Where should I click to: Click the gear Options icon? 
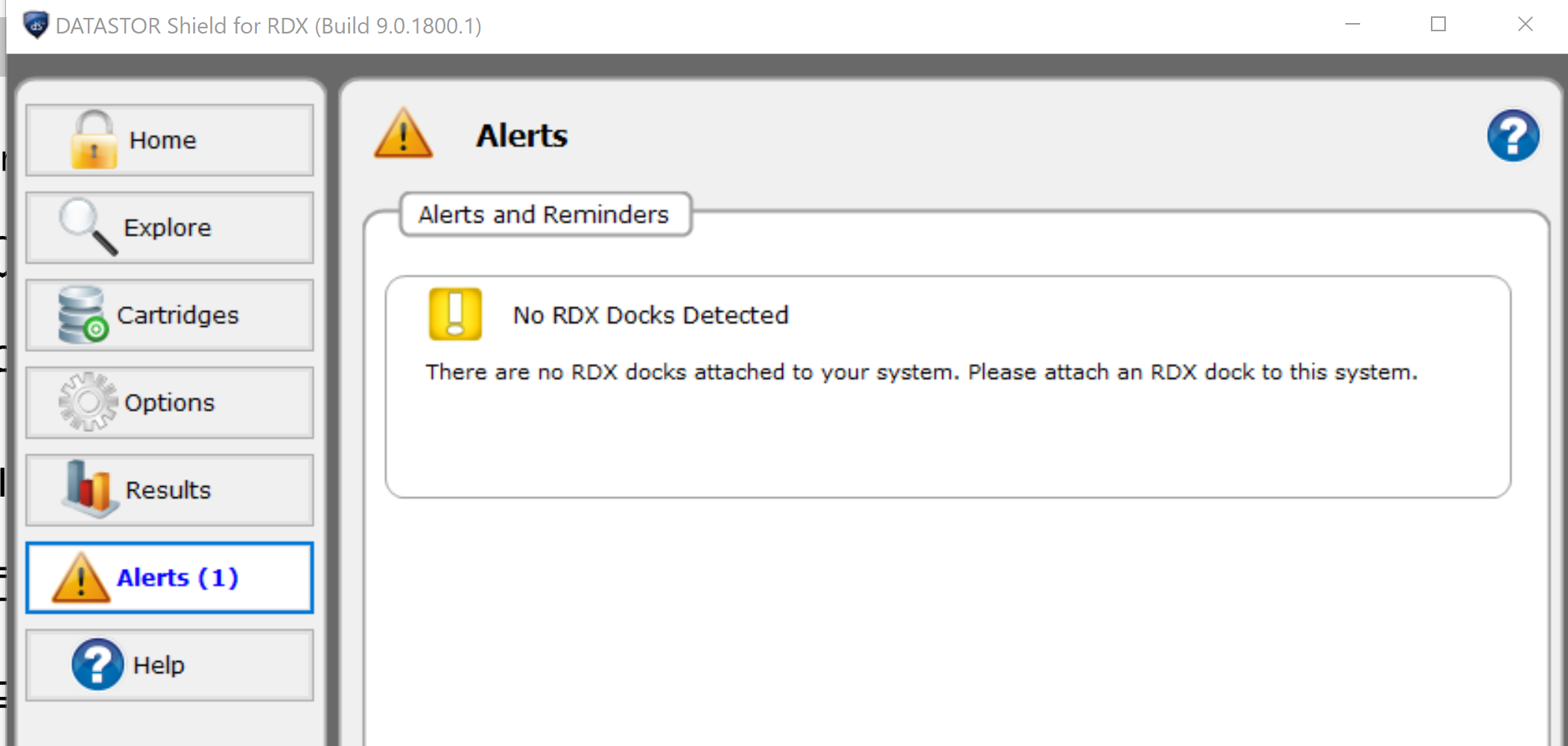88,401
